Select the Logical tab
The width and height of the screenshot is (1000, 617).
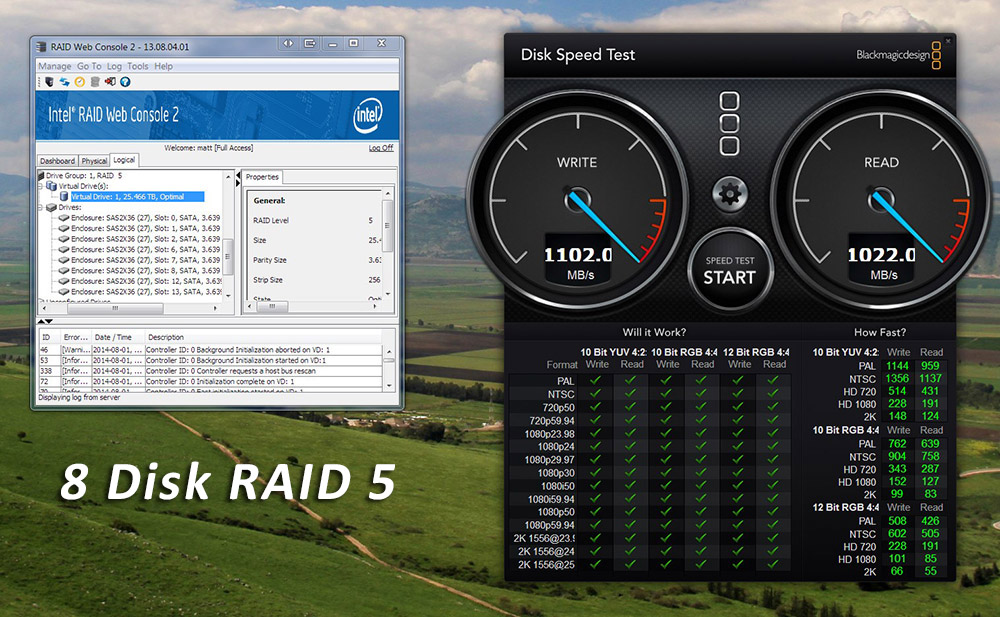124,160
